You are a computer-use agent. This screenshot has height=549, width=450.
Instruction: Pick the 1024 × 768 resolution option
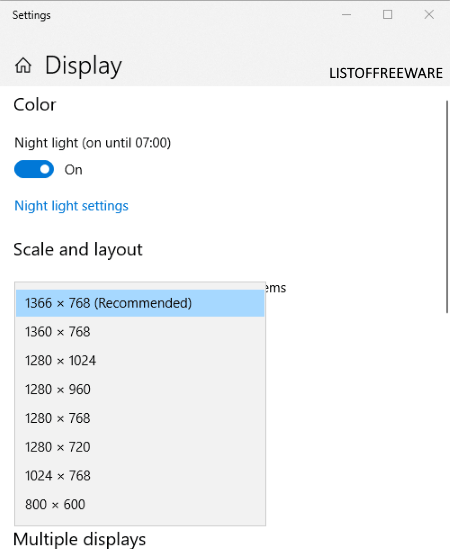click(140, 476)
